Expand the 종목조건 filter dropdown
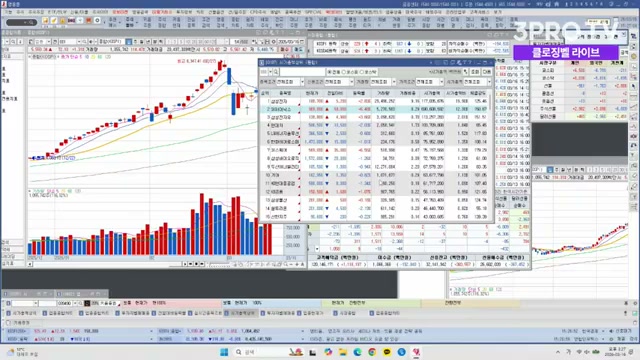The height and width of the screenshot is (360, 640). click(302, 82)
